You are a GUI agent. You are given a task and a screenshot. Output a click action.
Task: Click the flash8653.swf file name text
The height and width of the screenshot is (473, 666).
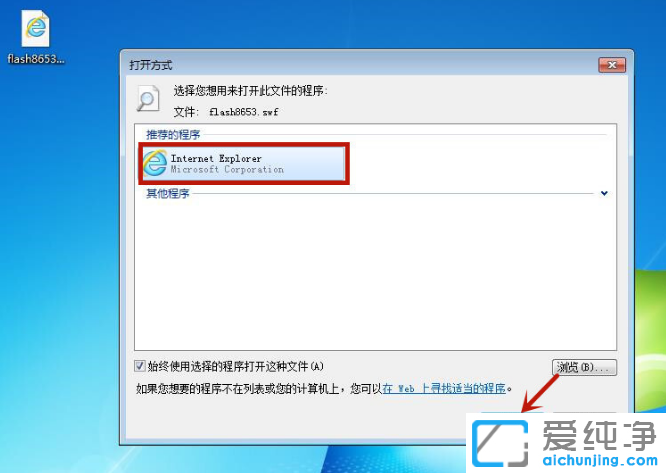click(244, 112)
